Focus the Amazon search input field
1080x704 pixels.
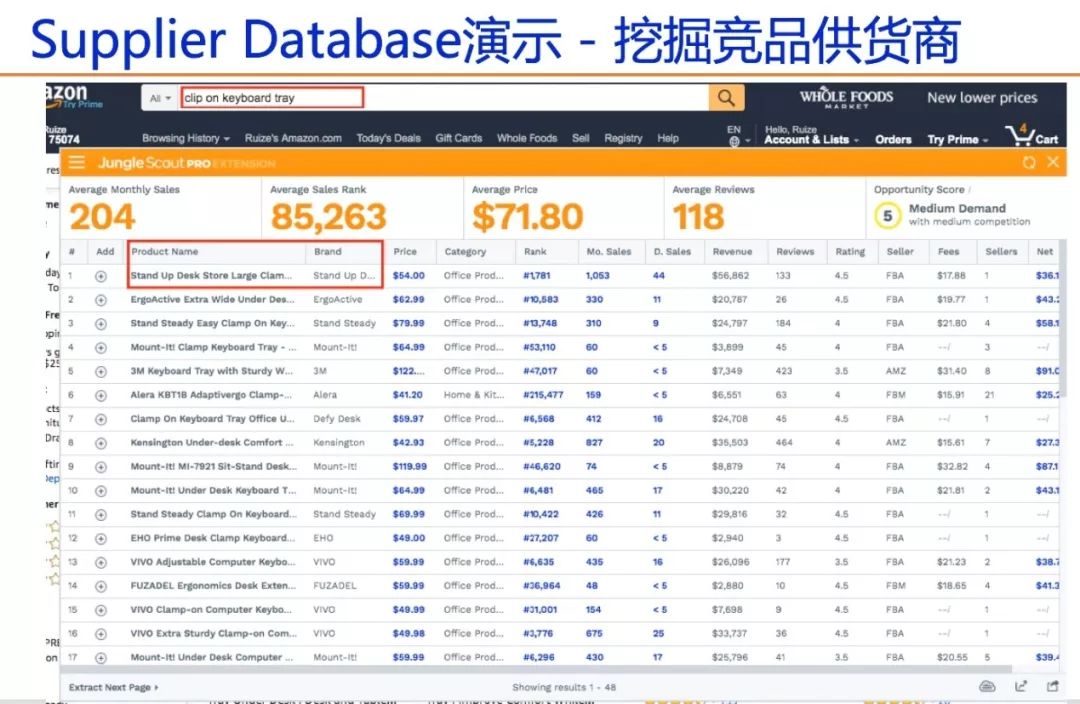pos(444,98)
